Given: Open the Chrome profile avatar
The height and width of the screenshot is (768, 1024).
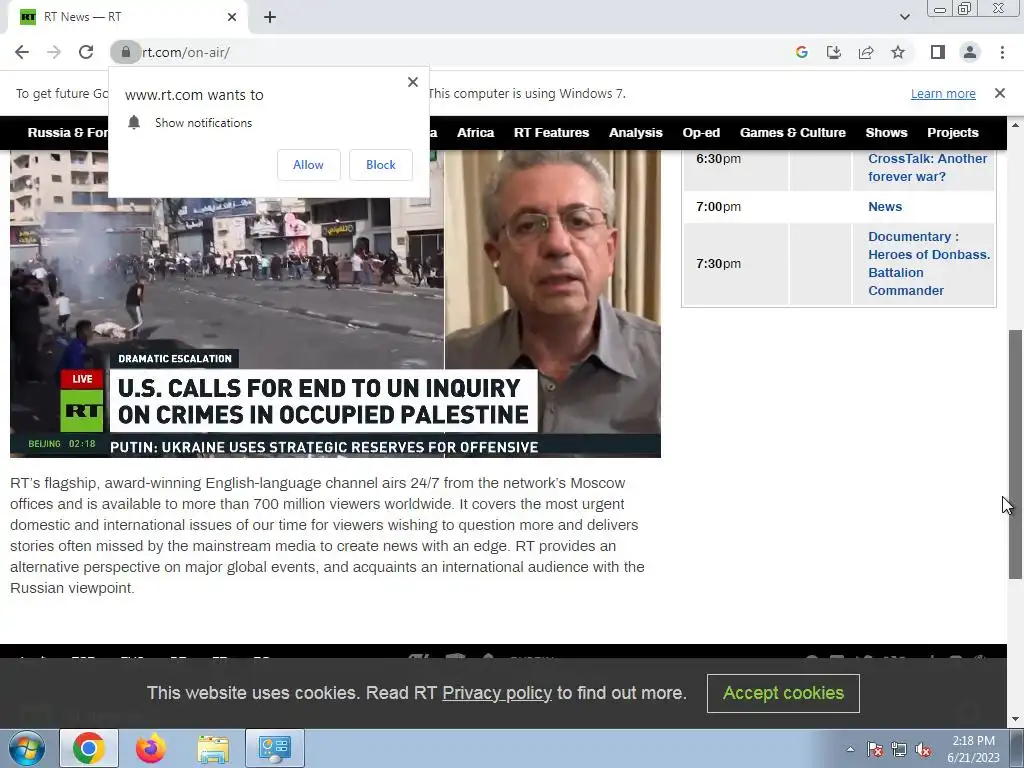Looking at the screenshot, I should click(970, 52).
